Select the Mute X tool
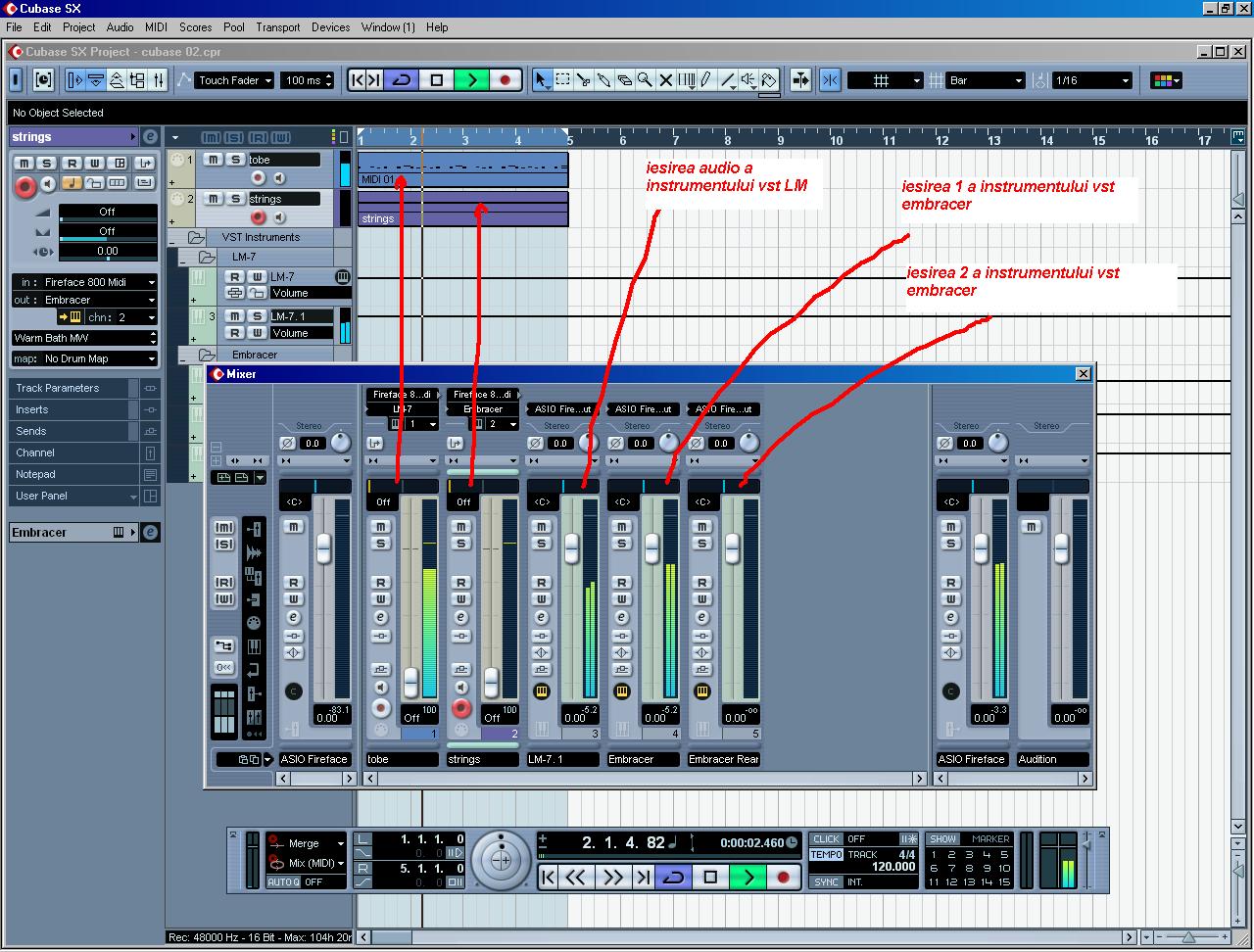This screenshot has width=1254, height=952. [666, 80]
